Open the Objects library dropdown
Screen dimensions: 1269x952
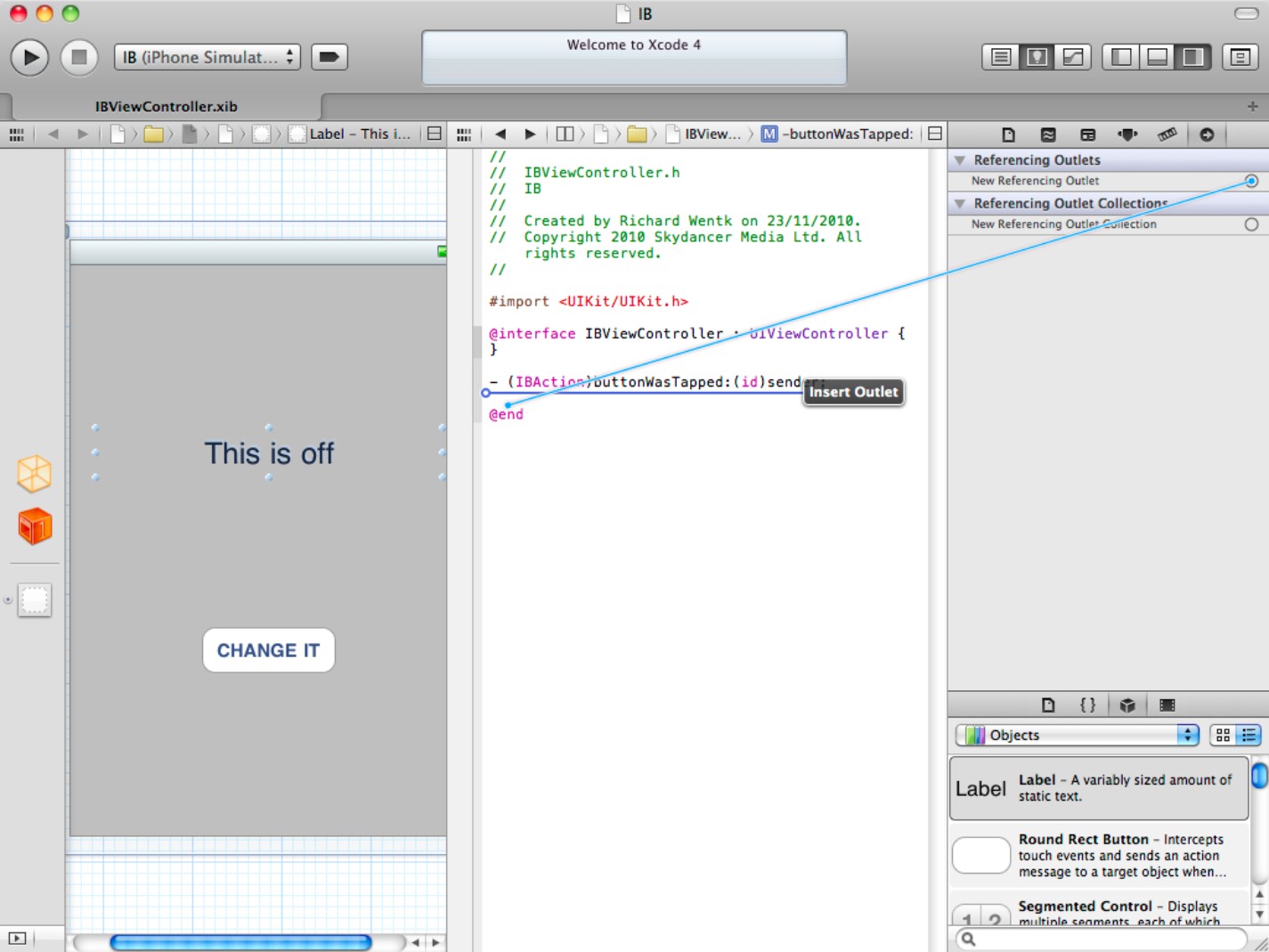click(1078, 735)
